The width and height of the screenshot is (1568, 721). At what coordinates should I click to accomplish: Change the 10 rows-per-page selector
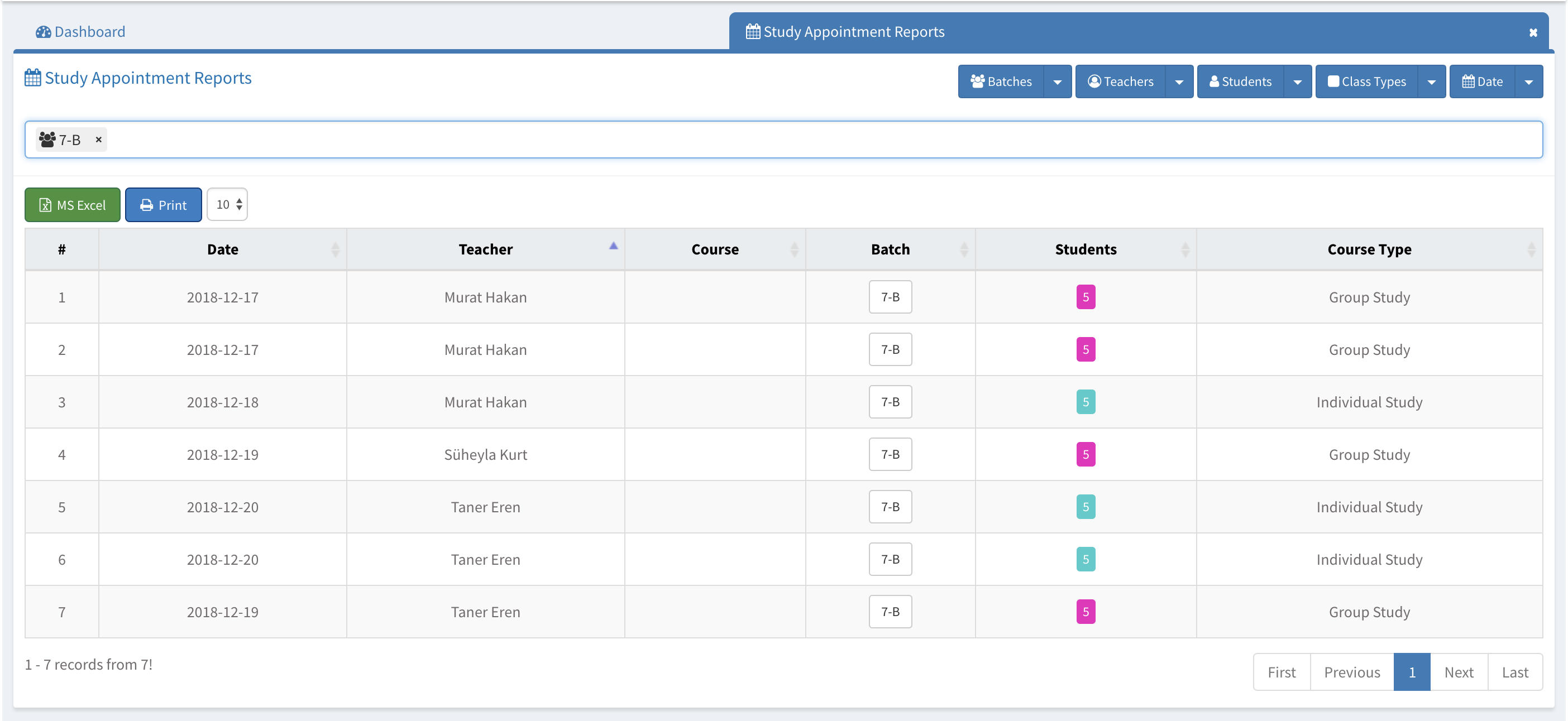[x=227, y=204]
